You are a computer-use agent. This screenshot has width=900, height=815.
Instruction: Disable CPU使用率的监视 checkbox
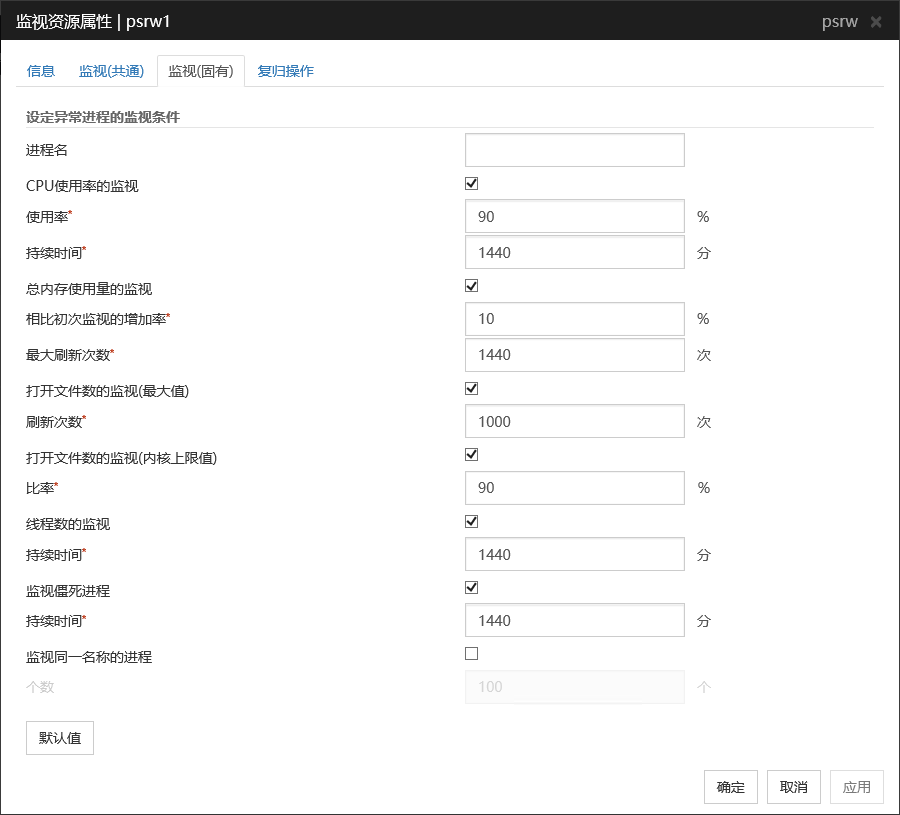click(x=472, y=184)
